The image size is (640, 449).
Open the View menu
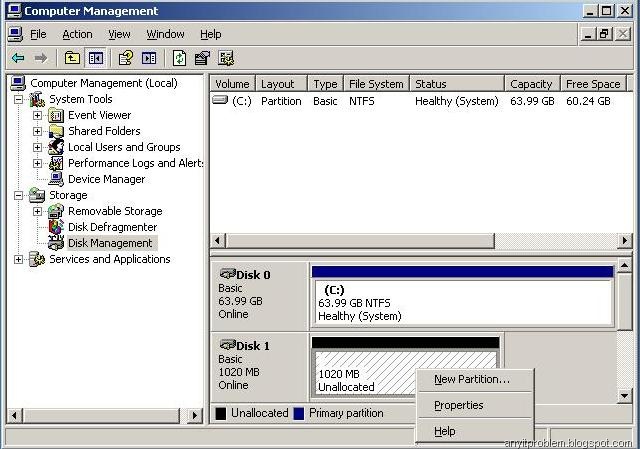pos(119,34)
